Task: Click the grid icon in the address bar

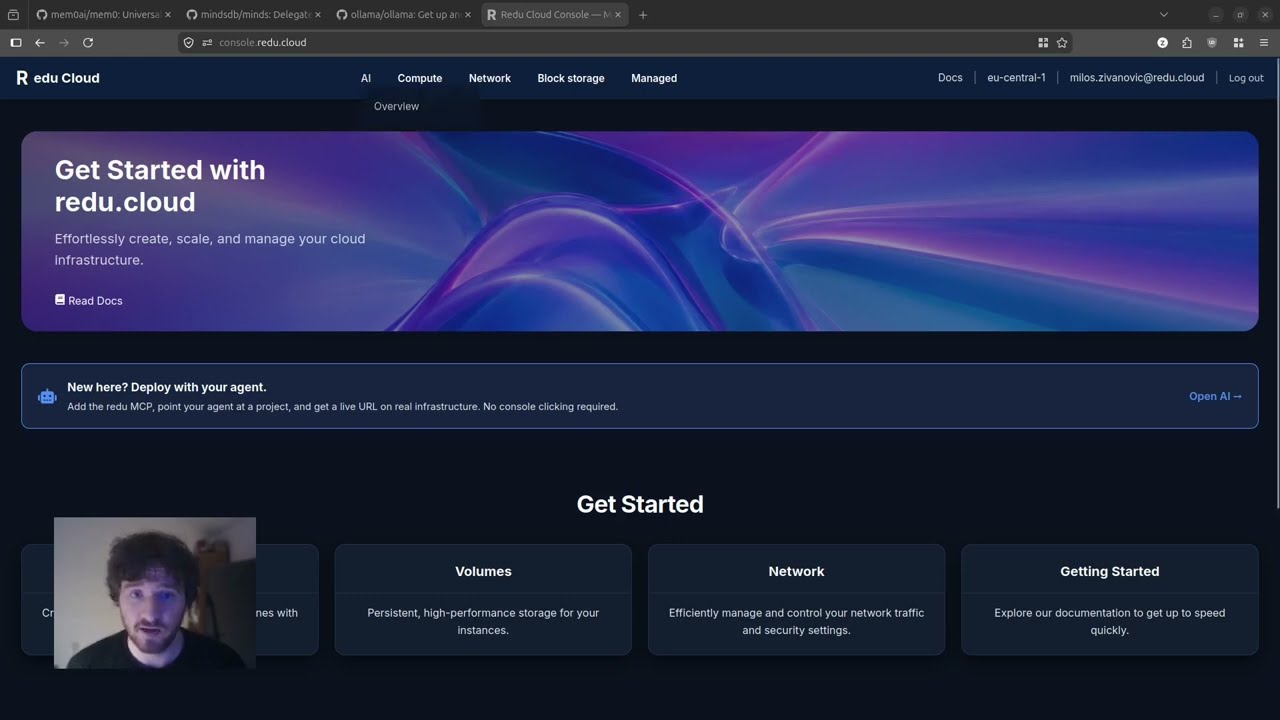Action: point(1043,43)
